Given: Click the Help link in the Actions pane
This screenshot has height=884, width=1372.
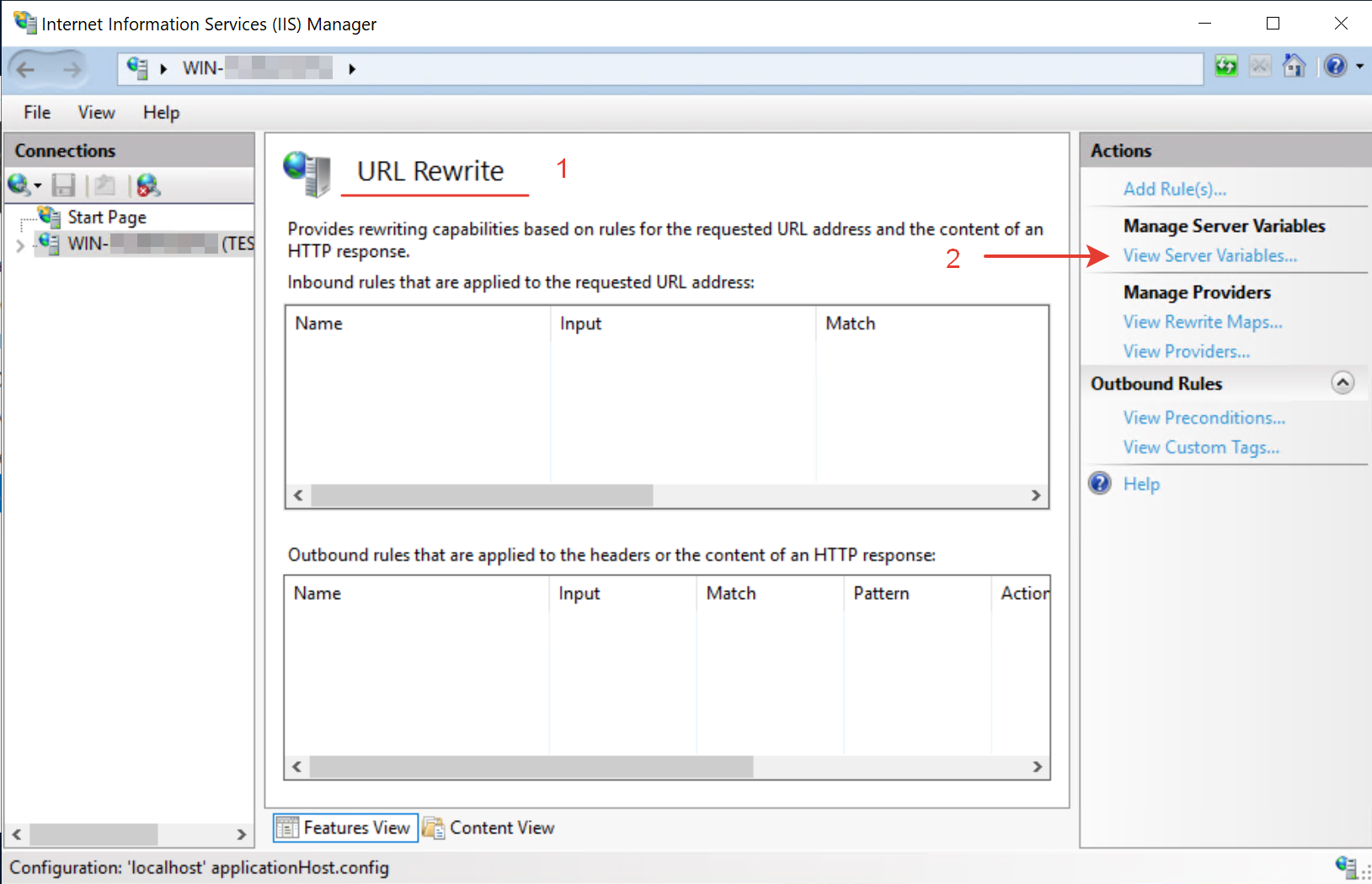Looking at the screenshot, I should click(x=1141, y=484).
